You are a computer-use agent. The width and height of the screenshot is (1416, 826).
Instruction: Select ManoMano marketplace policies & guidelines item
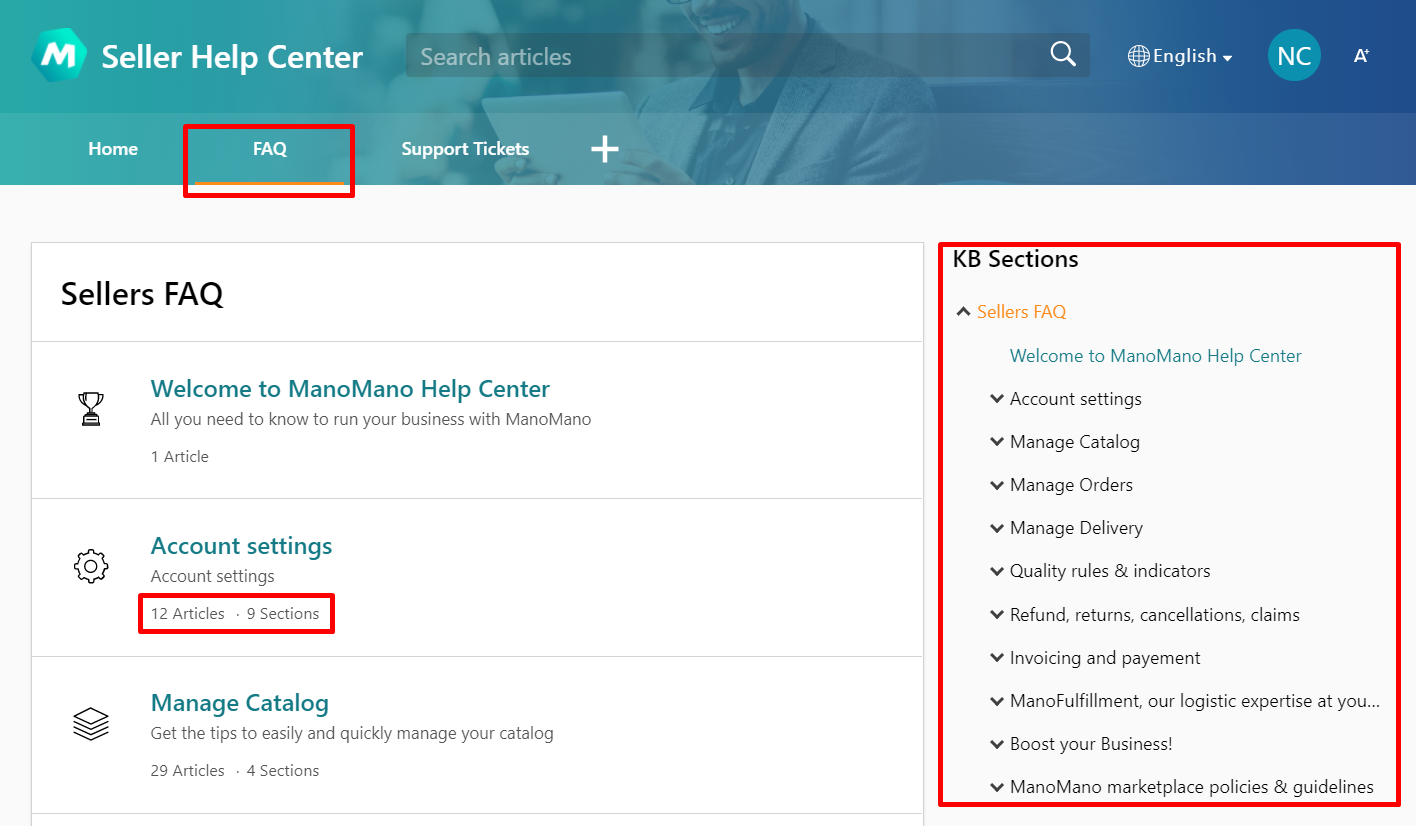point(1191,787)
